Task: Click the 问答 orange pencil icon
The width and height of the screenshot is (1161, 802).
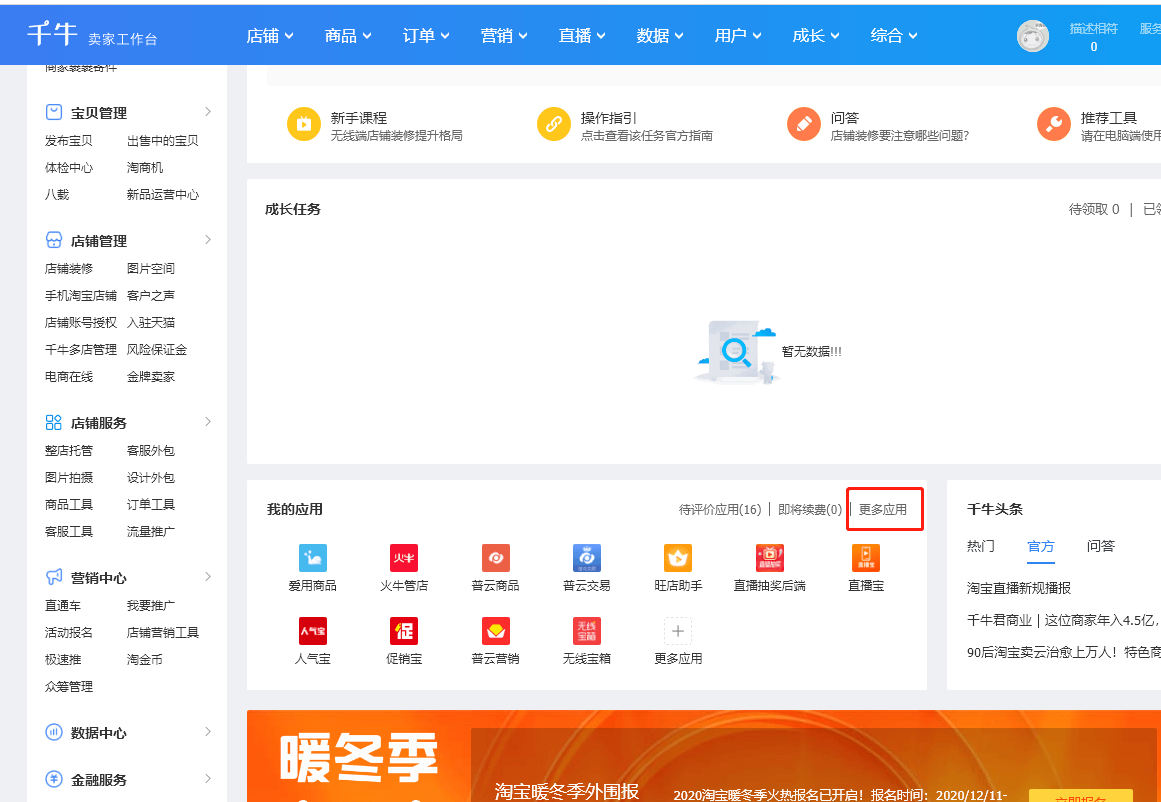Action: [803, 124]
